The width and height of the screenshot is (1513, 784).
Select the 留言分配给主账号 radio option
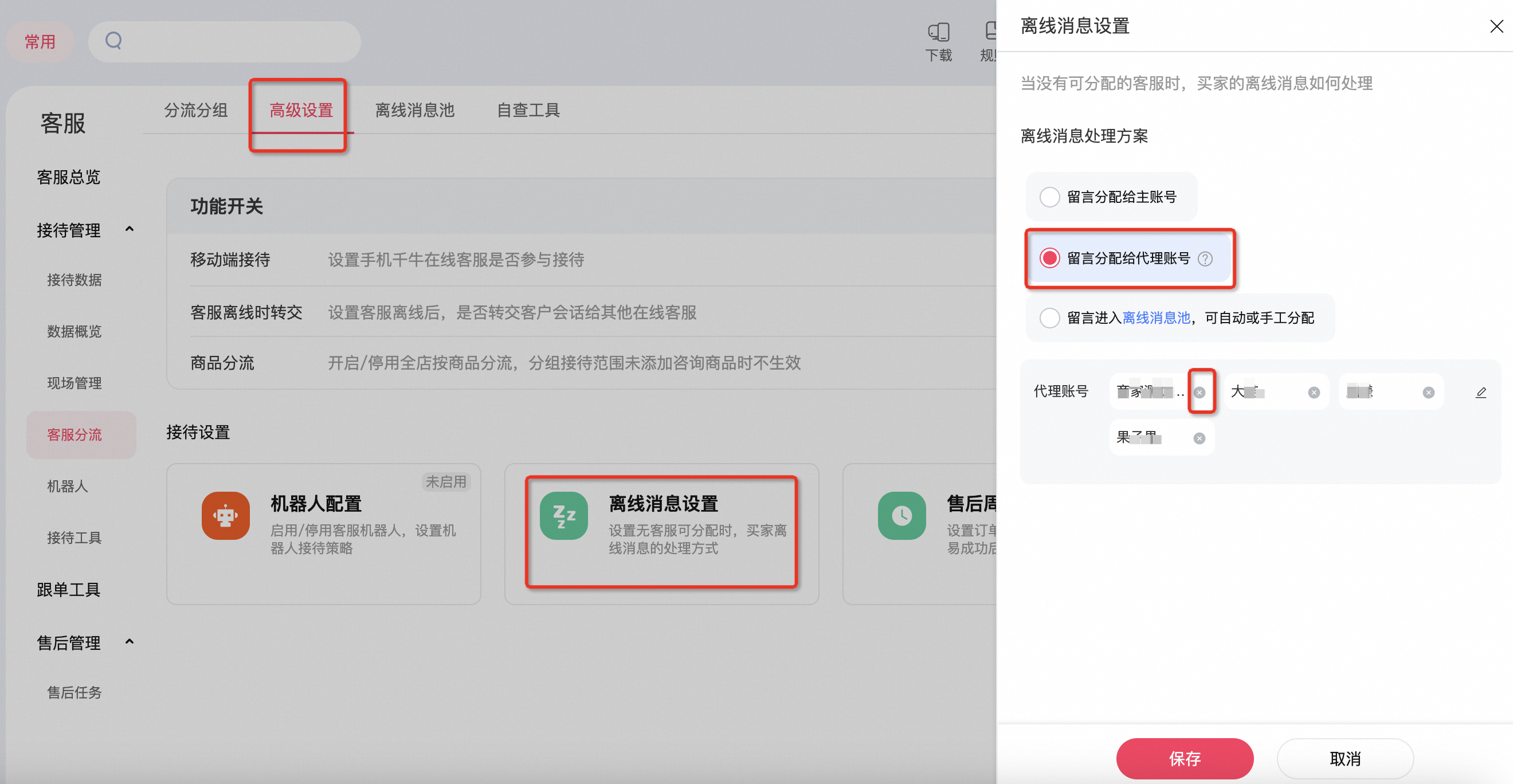point(1049,197)
